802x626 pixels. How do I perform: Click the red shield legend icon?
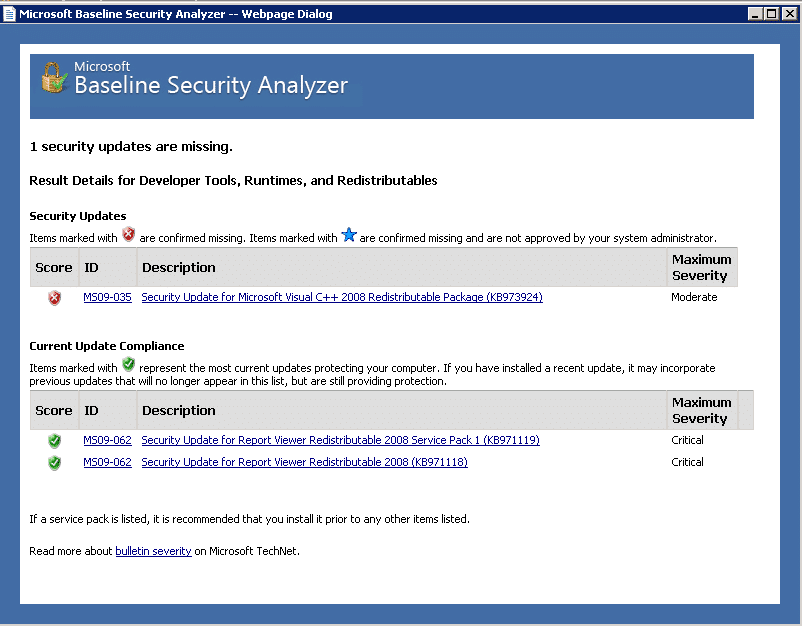point(128,235)
